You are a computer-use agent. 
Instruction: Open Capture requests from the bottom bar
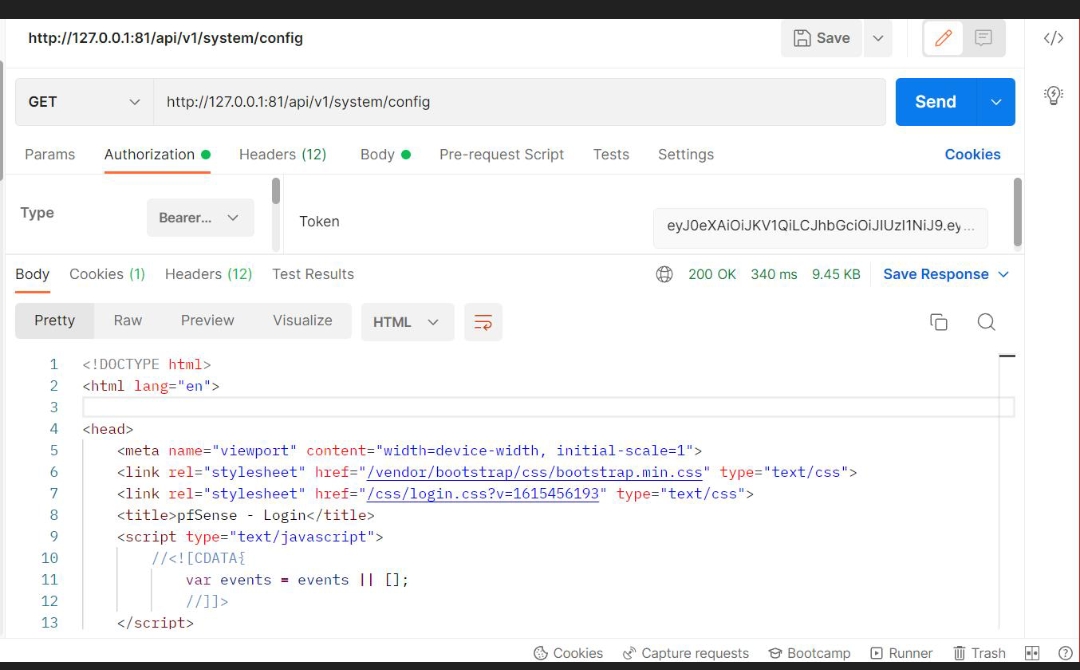[x=686, y=653]
